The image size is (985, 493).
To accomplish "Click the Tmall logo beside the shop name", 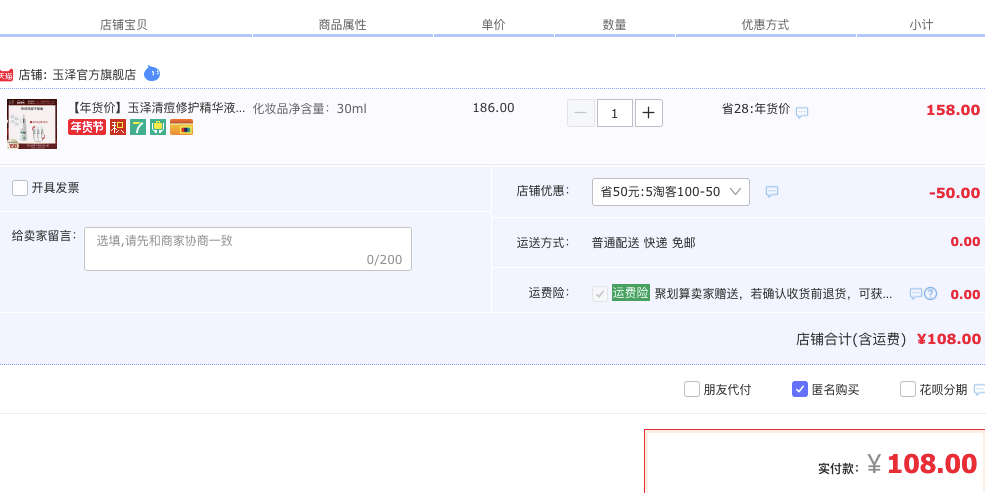I will 6,75.
